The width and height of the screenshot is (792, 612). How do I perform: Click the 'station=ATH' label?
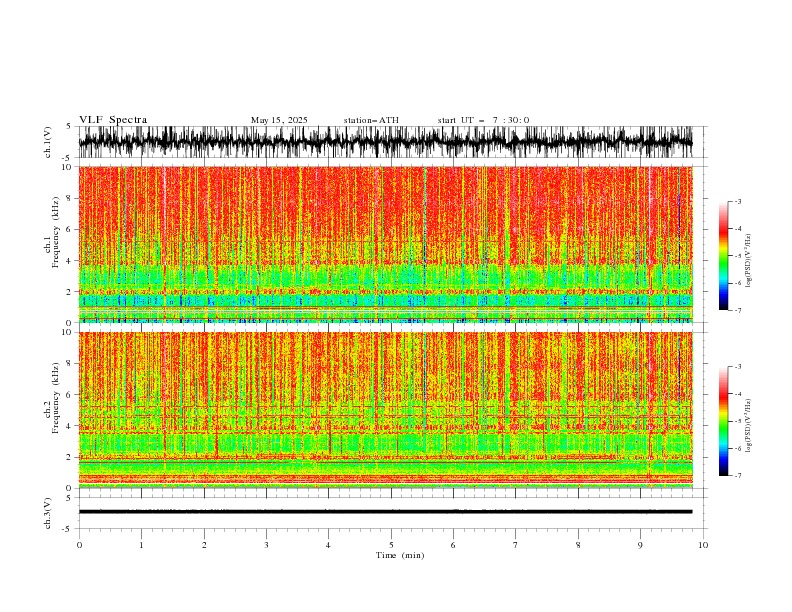tap(371, 120)
